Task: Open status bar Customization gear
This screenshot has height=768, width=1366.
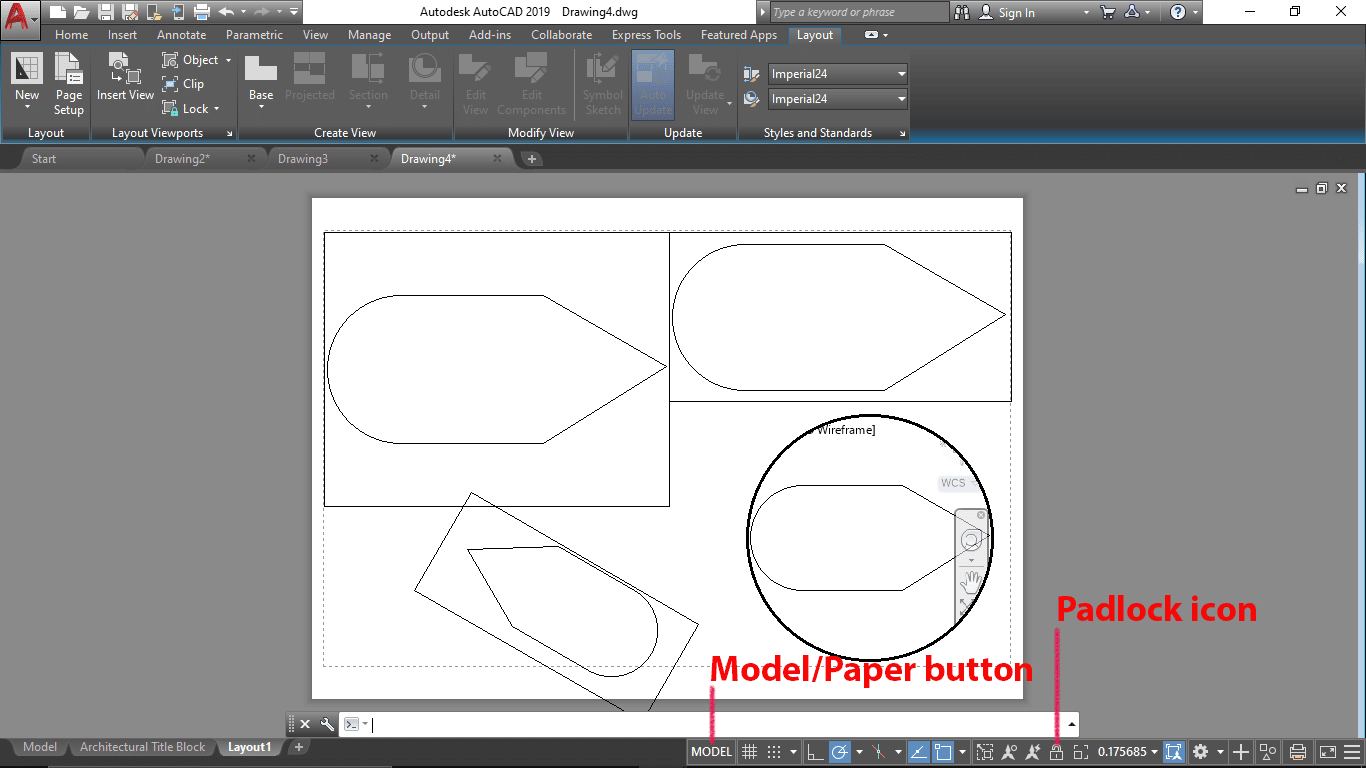Action: coord(1199,751)
